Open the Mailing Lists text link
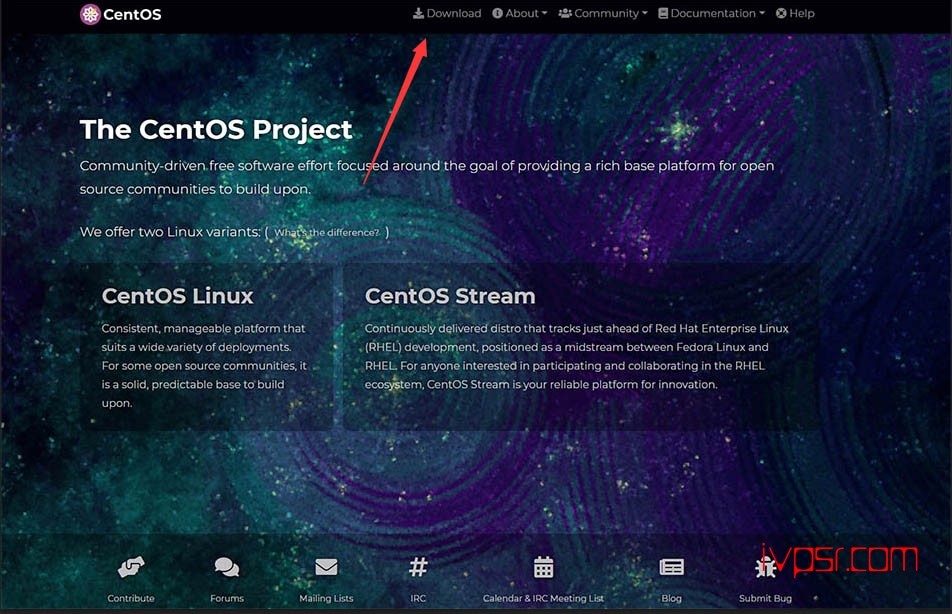The height and width of the screenshot is (614, 952). tap(326, 598)
